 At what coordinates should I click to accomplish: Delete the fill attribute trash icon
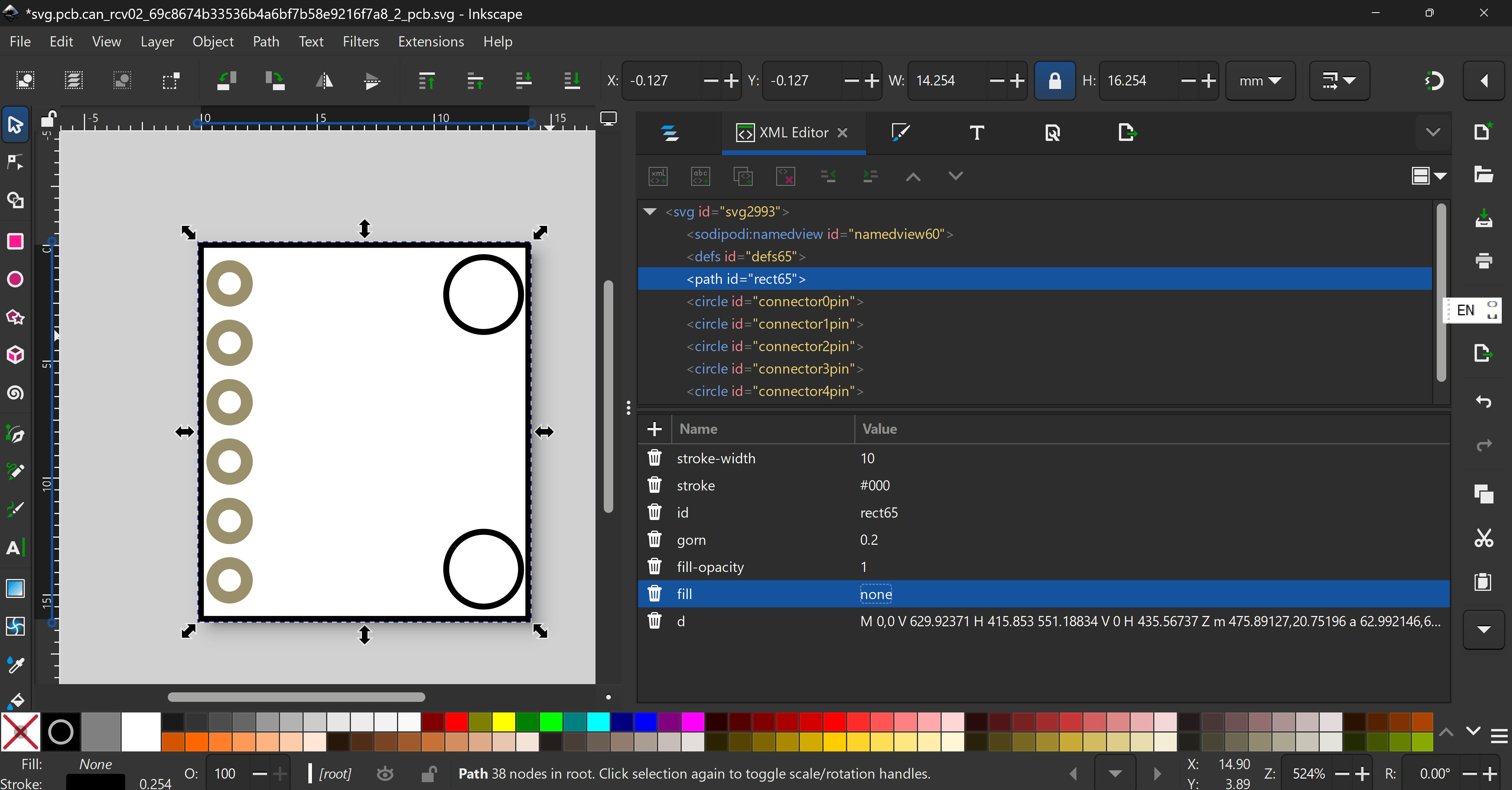point(655,594)
